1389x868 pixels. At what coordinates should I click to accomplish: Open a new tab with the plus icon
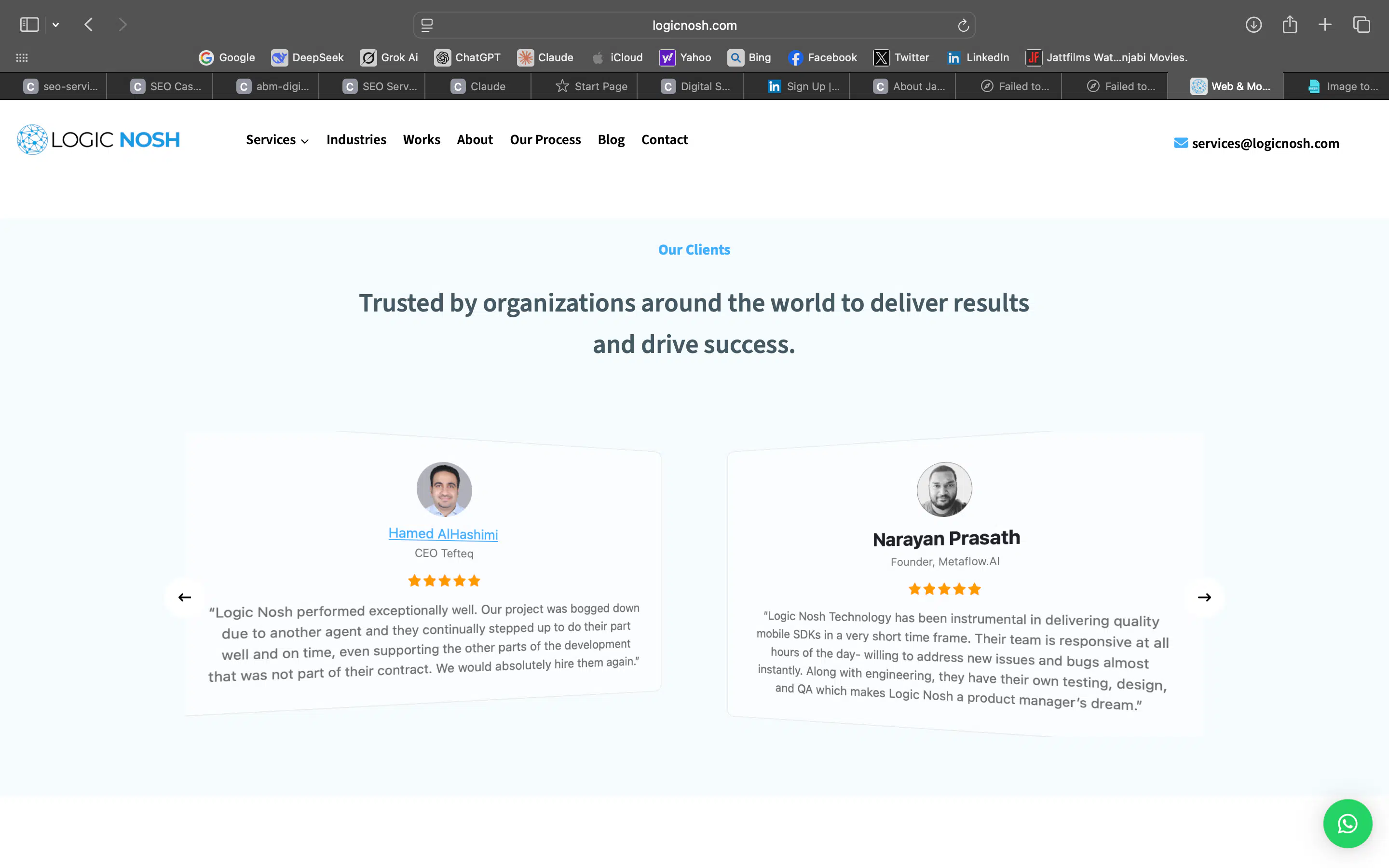pyautogui.click(x=1326, y=25)
